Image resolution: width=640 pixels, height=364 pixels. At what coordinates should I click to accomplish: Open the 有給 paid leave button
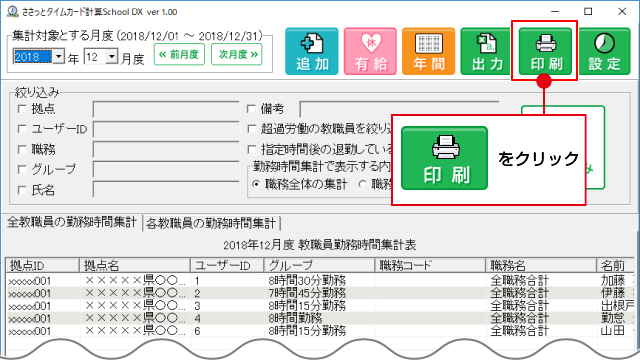click(x=370, y=51)
